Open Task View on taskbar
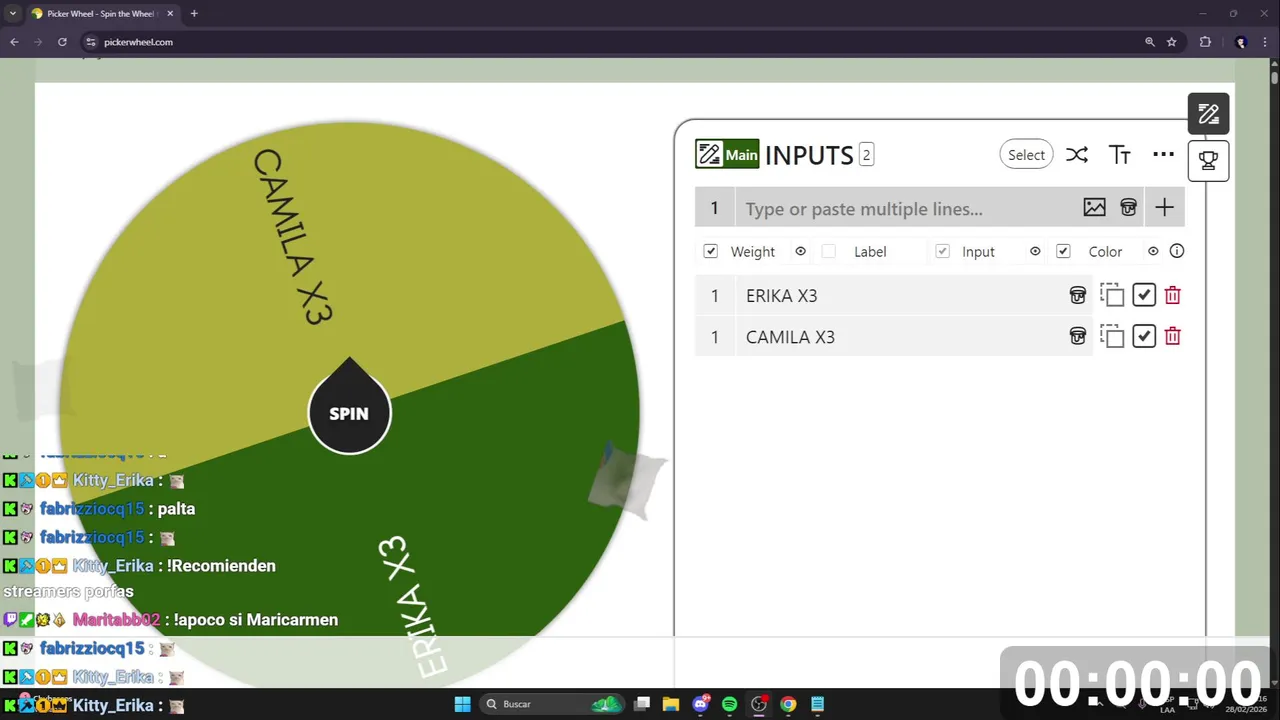Viewport: 1280px width, 720px height. coord(642,704)
